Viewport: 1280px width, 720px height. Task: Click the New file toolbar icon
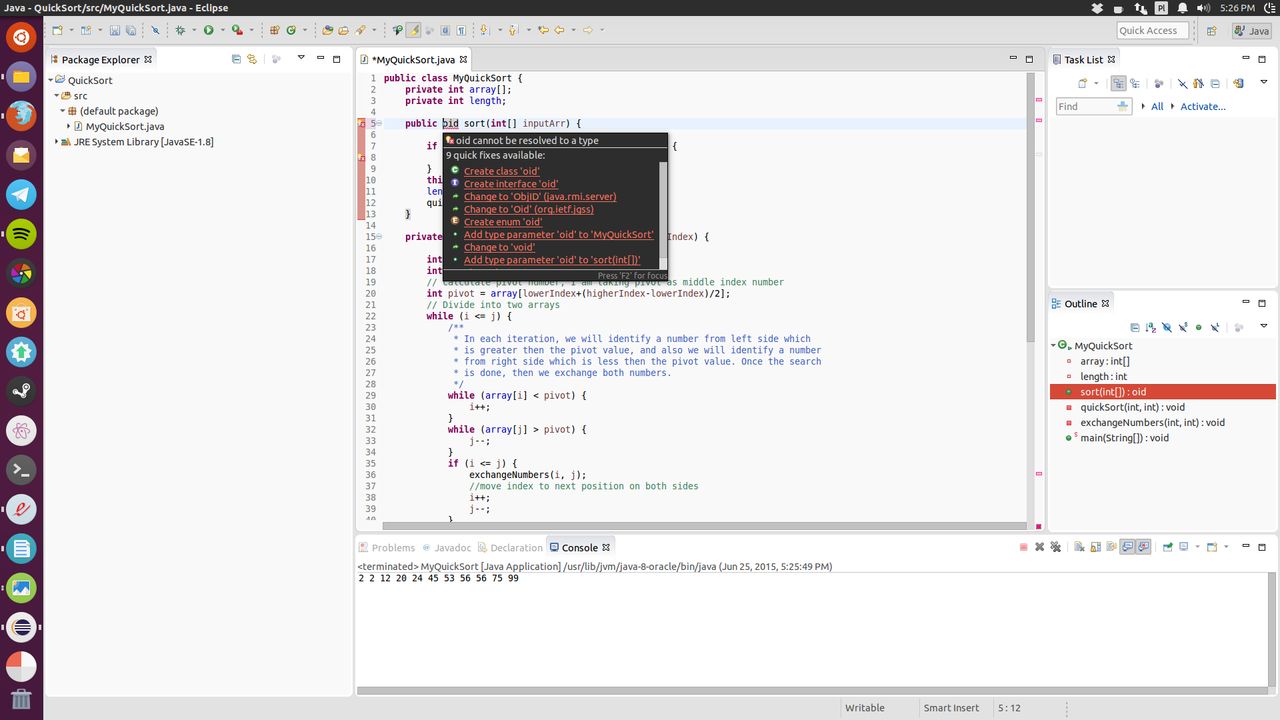(x=57, y=30)
